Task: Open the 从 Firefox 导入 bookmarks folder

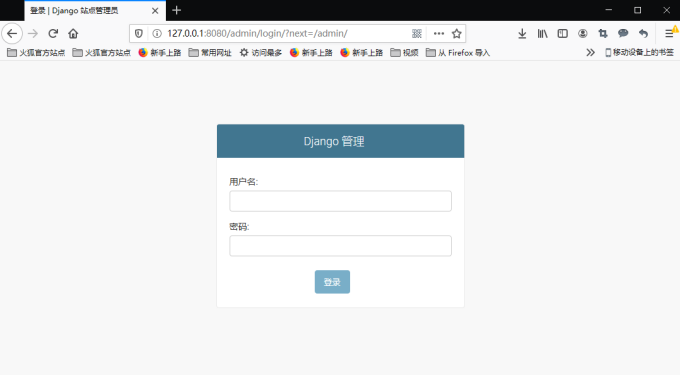Action: point(458,53)
